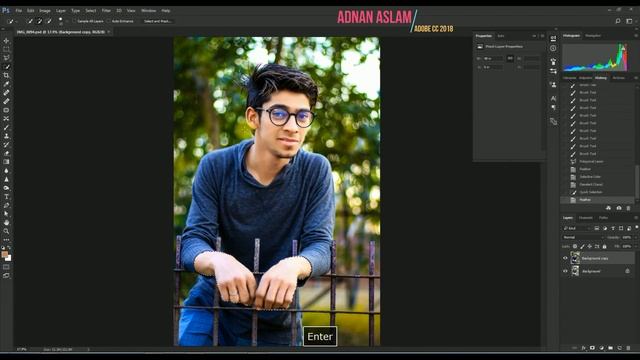Select the Horizontal Type tool
Screen dimensions: 640x360
pos(6,197)
